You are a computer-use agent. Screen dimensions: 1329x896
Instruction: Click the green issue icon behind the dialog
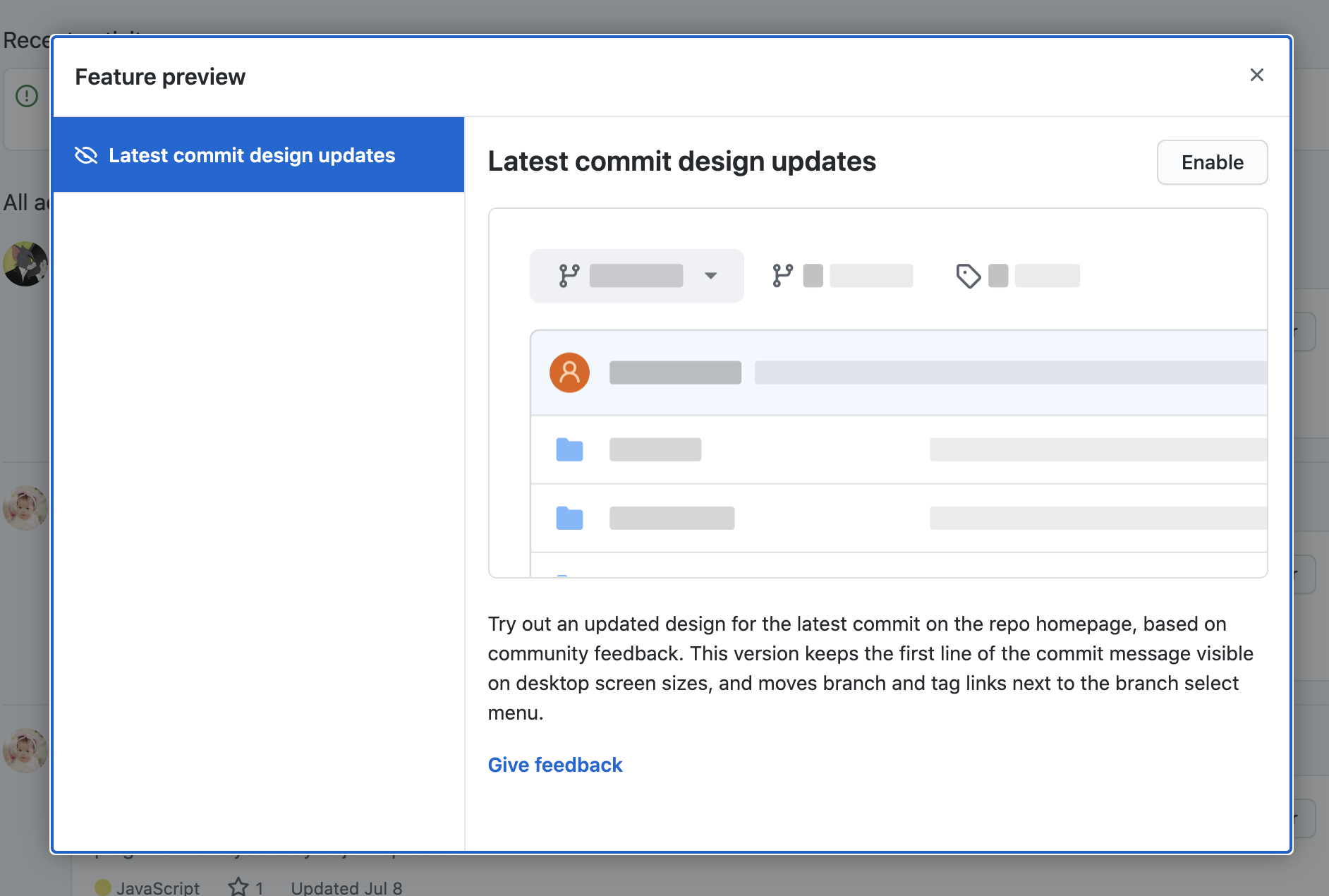point(27,96)
